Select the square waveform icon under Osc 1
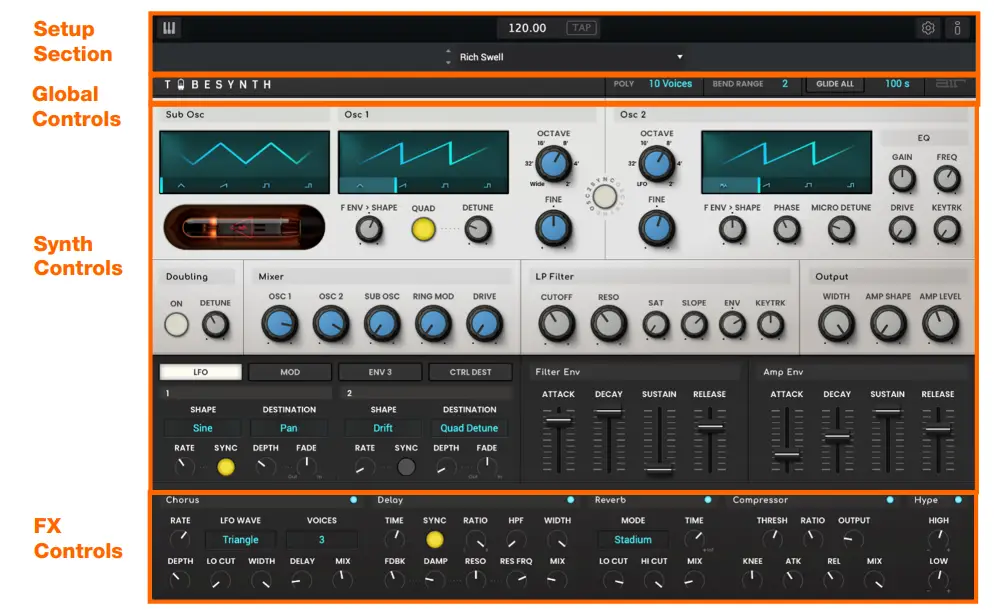994x612 pixels. 445,185
